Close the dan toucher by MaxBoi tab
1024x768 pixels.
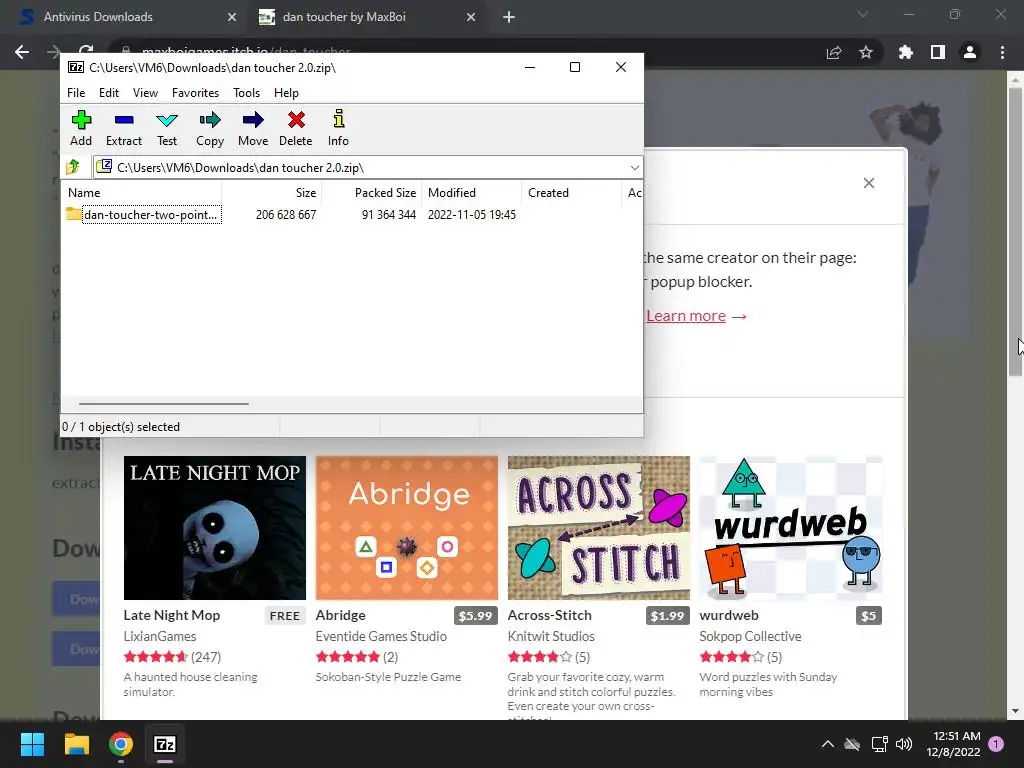pyautogui.click(x=471, y=17)
